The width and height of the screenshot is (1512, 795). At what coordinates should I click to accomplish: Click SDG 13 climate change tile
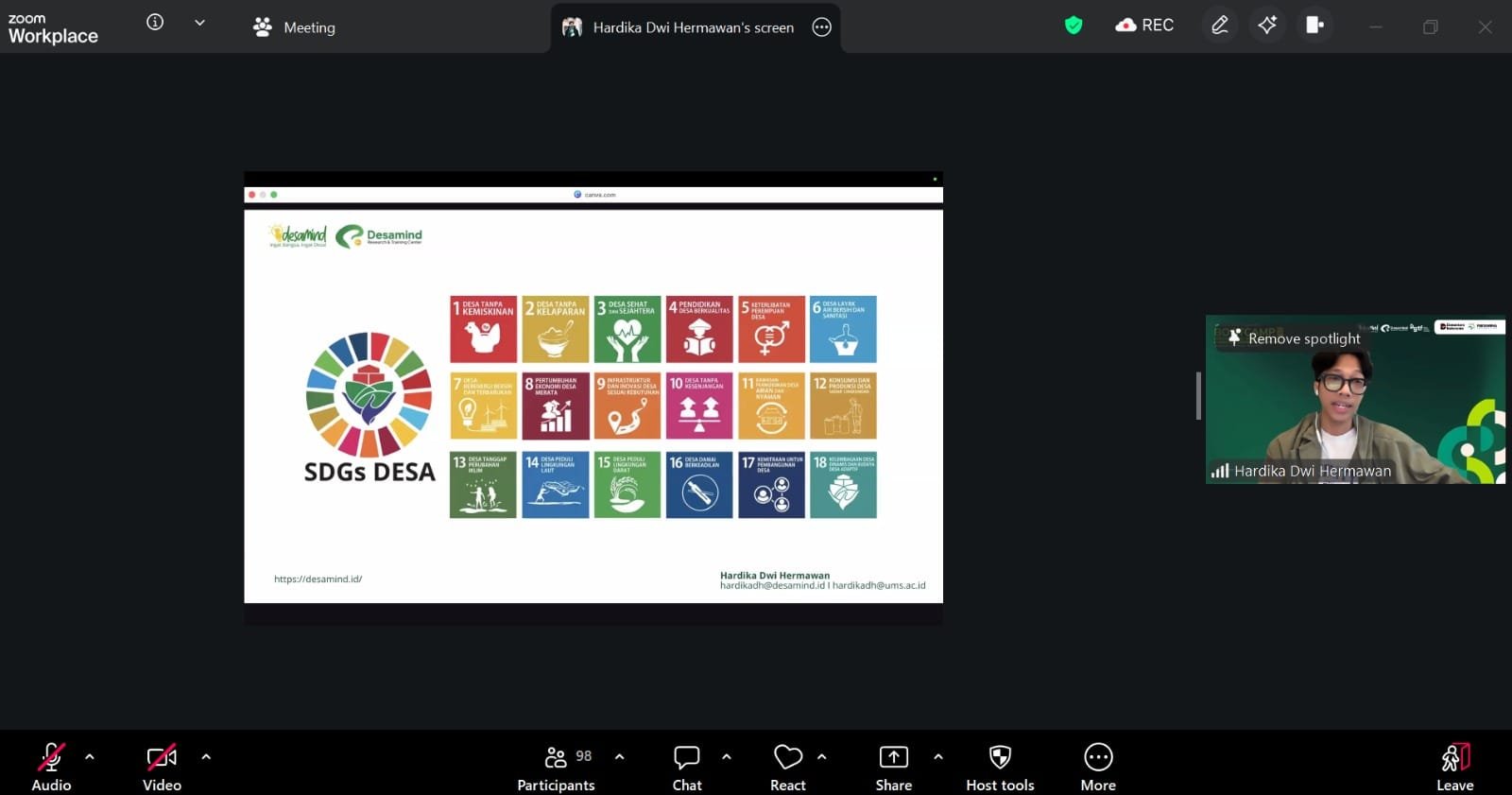483,485
